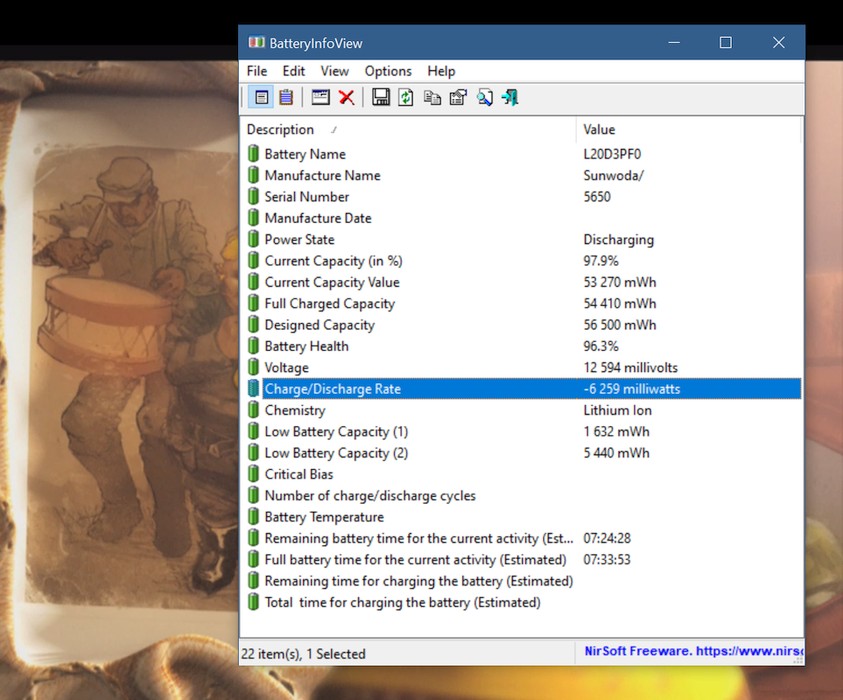Select the Chemistry row
This screenshot has width=843, height=700.
pos(523,410)
